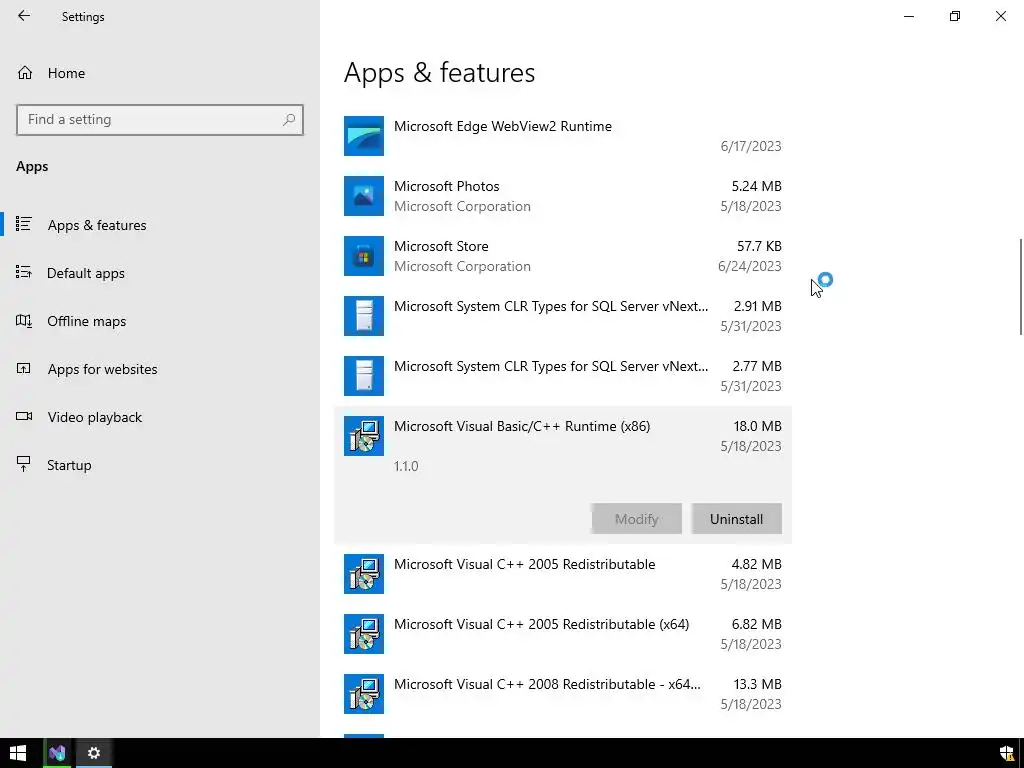Click the Microsoft Photos app icon
Screen dimensions: 1024x768
[x=364, y=196]
